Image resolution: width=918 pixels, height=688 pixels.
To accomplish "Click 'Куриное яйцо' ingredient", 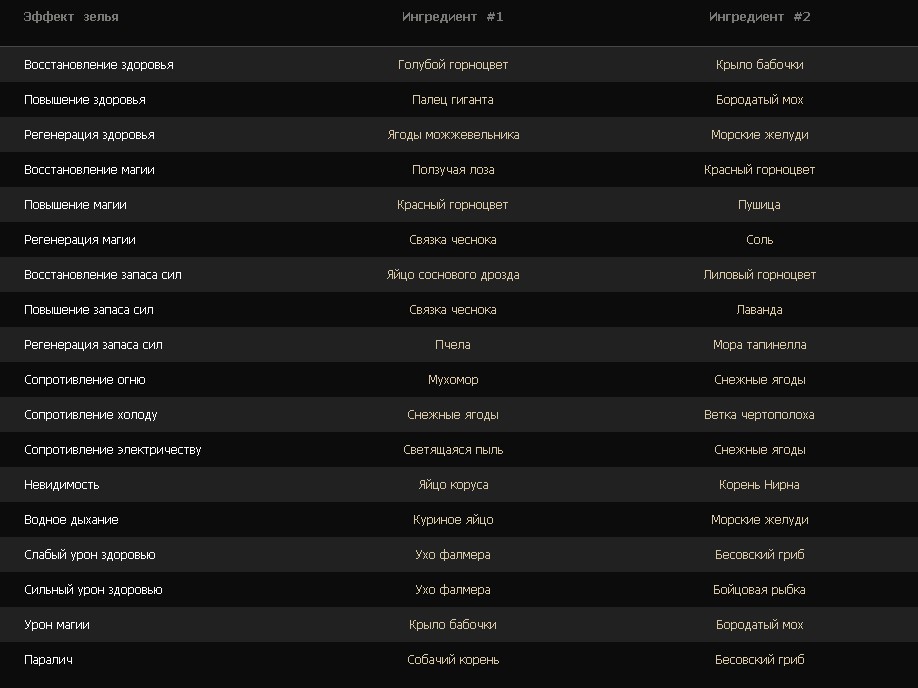I will (x=453, y=520).
